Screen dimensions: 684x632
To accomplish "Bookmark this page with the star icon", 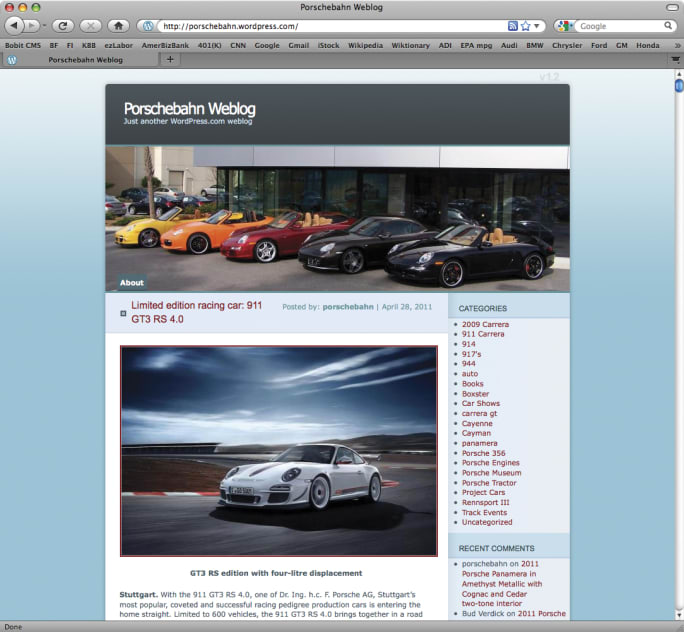I will [525, 26].
